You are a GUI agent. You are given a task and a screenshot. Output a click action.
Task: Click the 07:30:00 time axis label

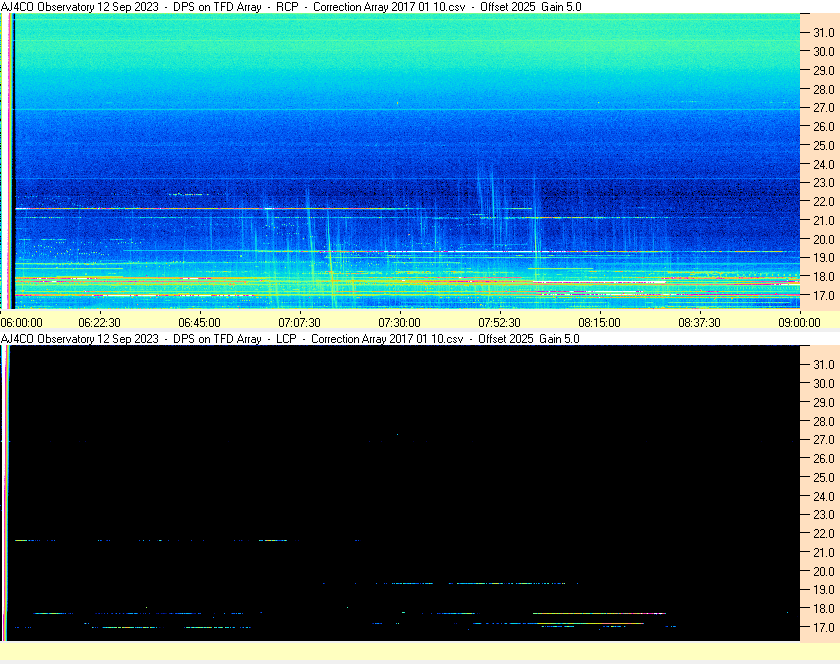400,323
